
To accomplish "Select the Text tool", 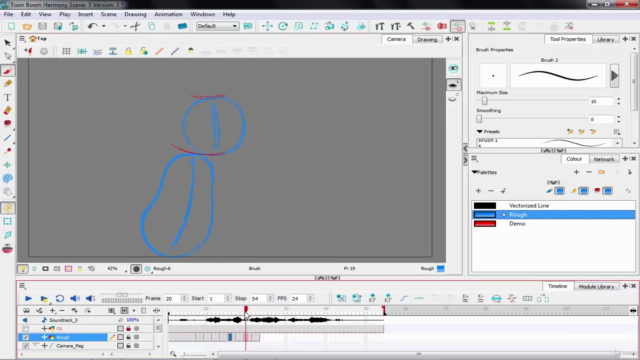I will point(8,97).
